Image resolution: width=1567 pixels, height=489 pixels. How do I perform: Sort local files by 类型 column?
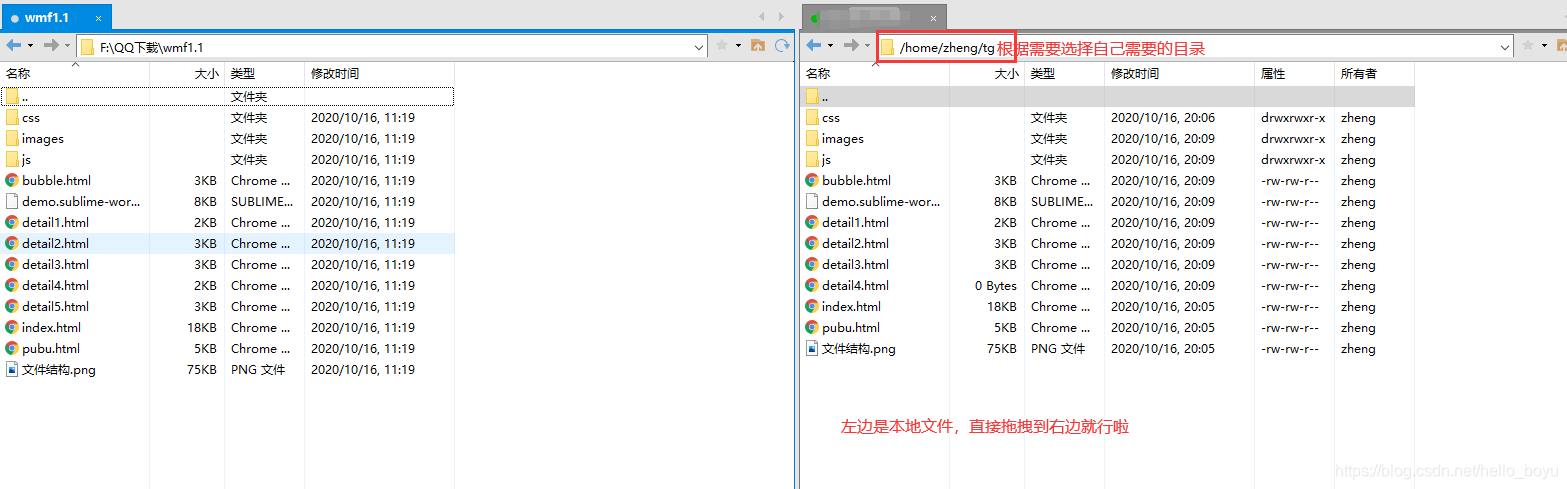(264, 74)
